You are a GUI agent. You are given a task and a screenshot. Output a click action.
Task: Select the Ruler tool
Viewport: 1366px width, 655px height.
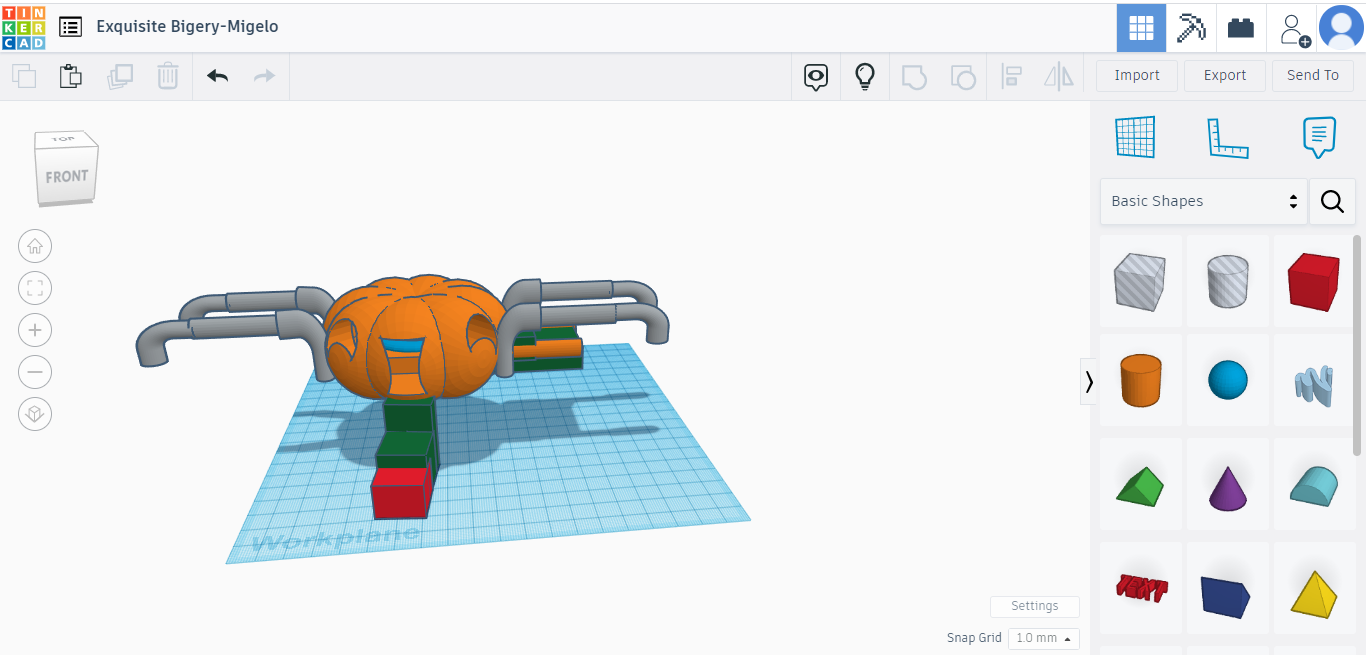click(x=1227, y=137)
